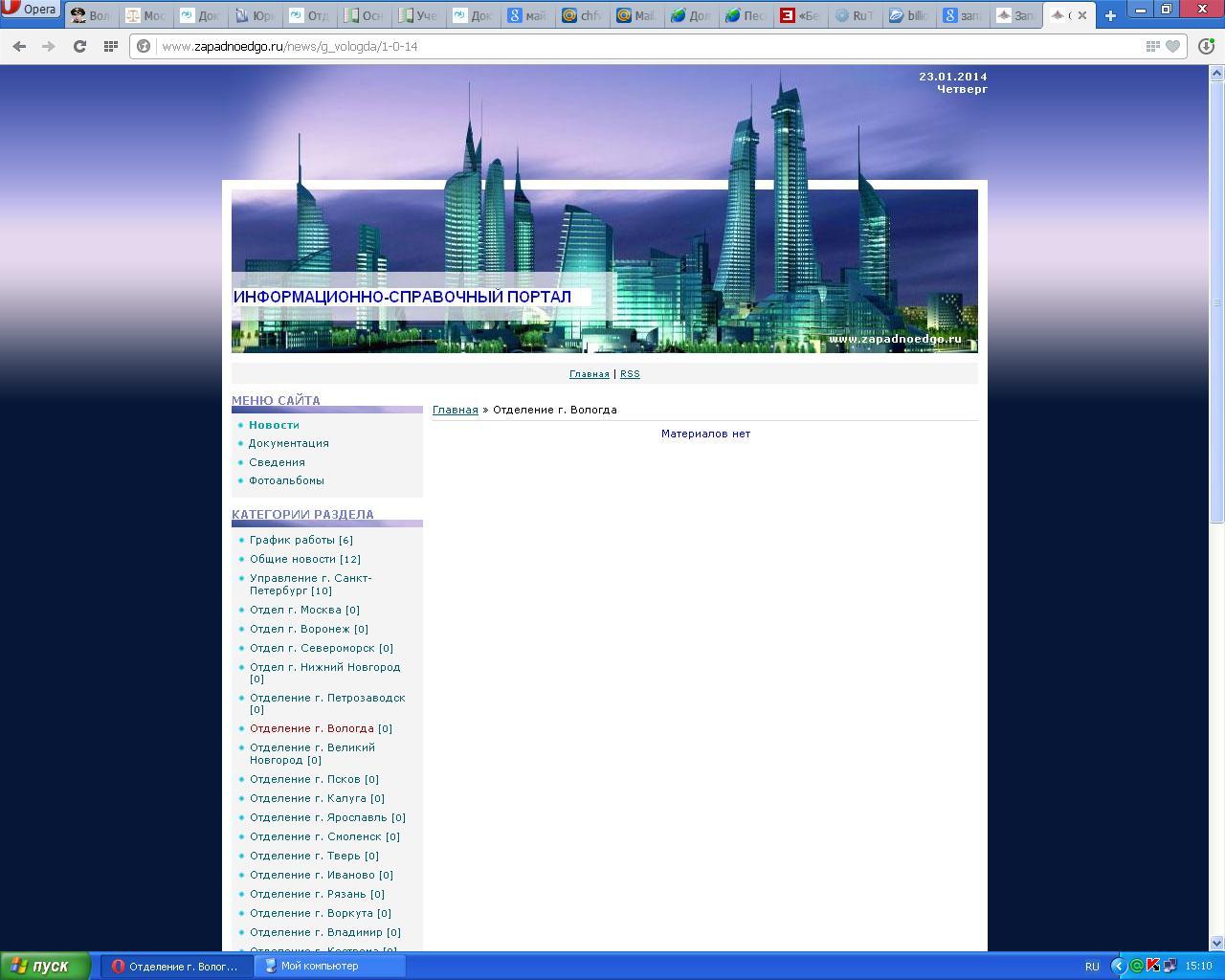Reload the current page
The height and width of the screenshot is (980, 1225).
(80, 46)
